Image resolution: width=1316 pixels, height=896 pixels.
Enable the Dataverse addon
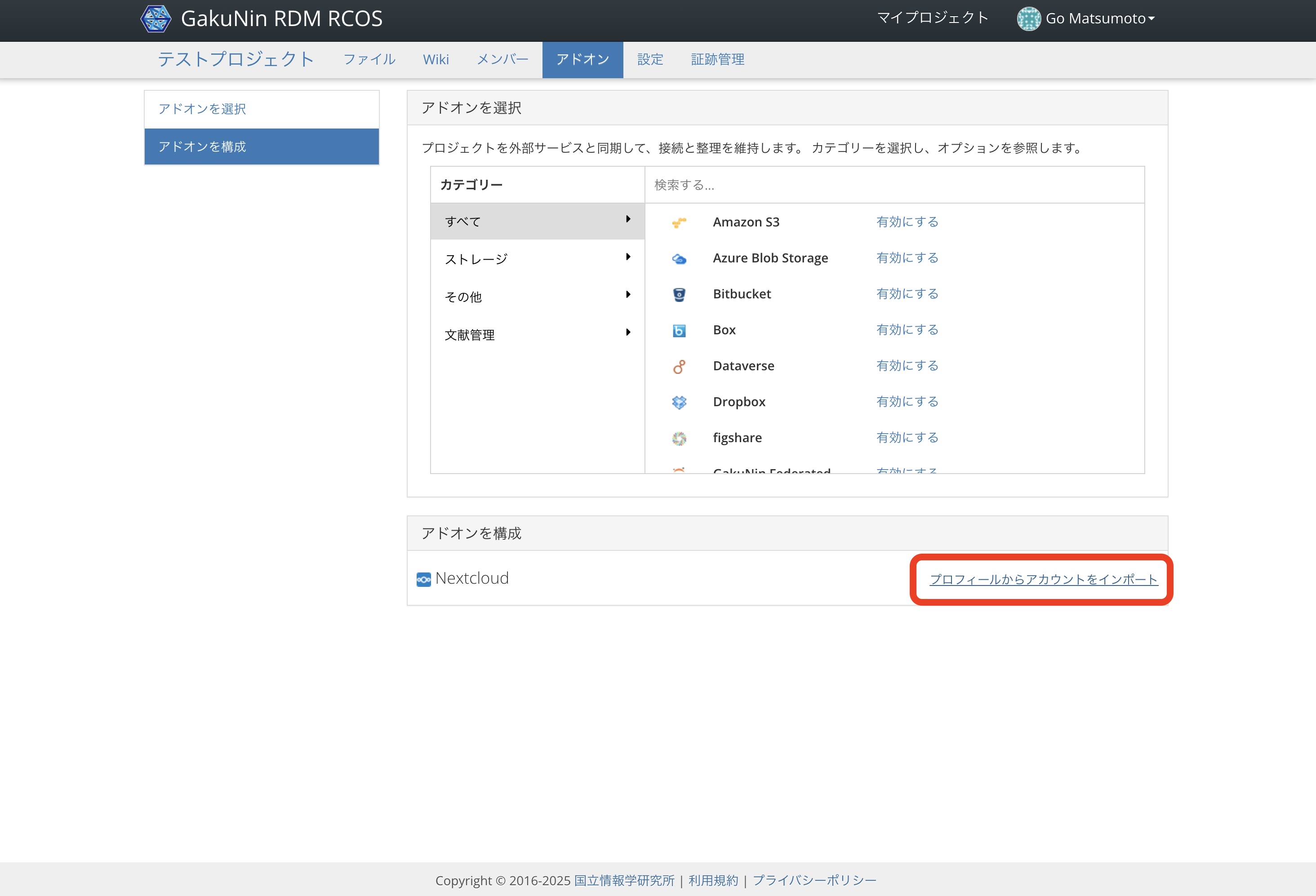coord(907,366)
